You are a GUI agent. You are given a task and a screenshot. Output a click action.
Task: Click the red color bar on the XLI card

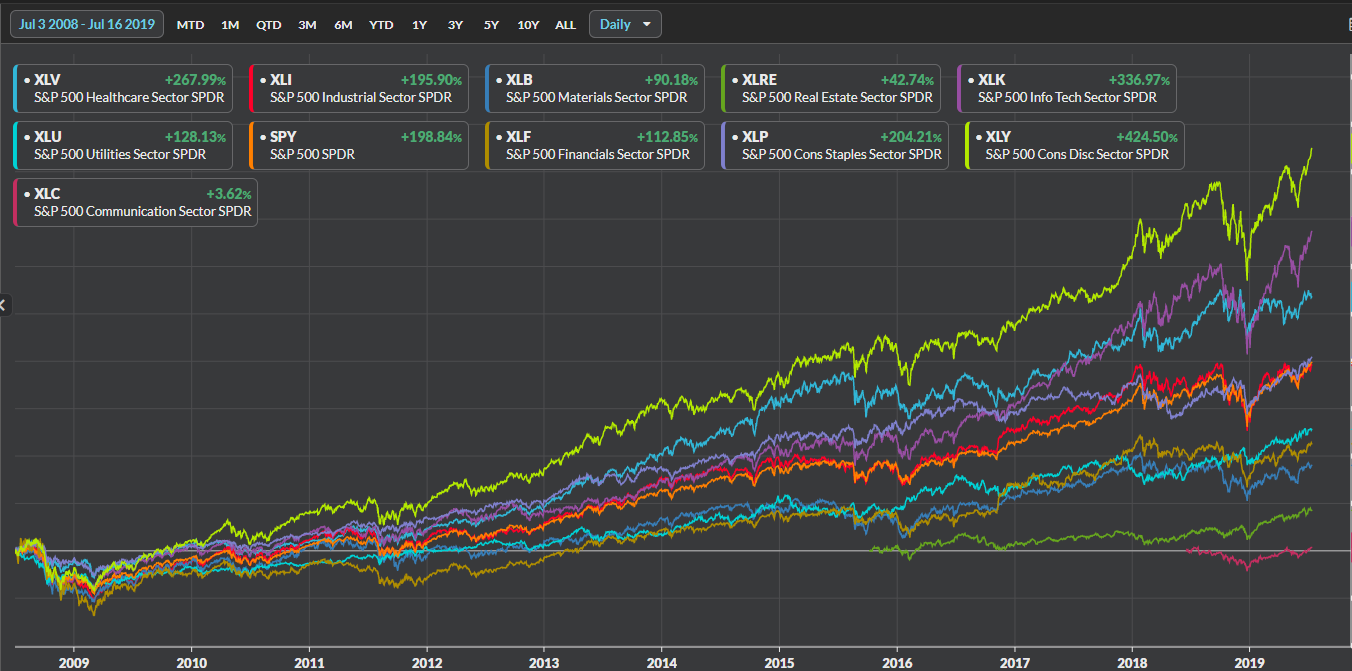(251, 88)
